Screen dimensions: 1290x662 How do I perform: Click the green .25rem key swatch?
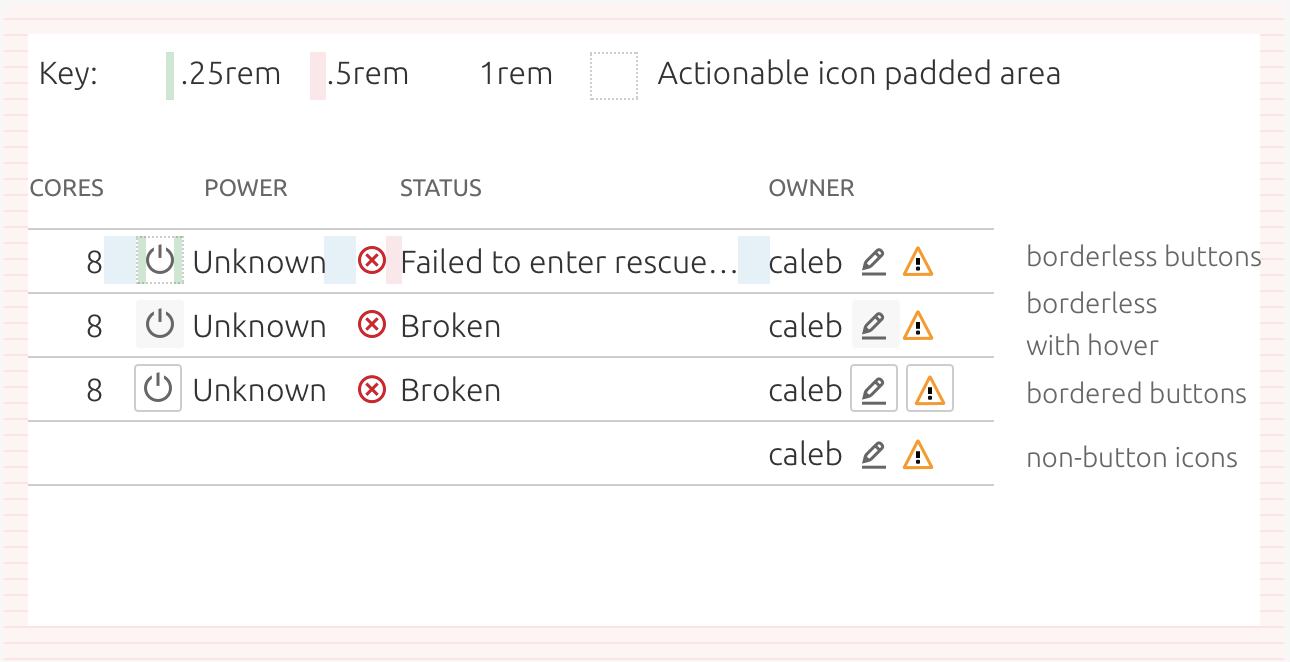pyautogui.click(x=170, y=76)
